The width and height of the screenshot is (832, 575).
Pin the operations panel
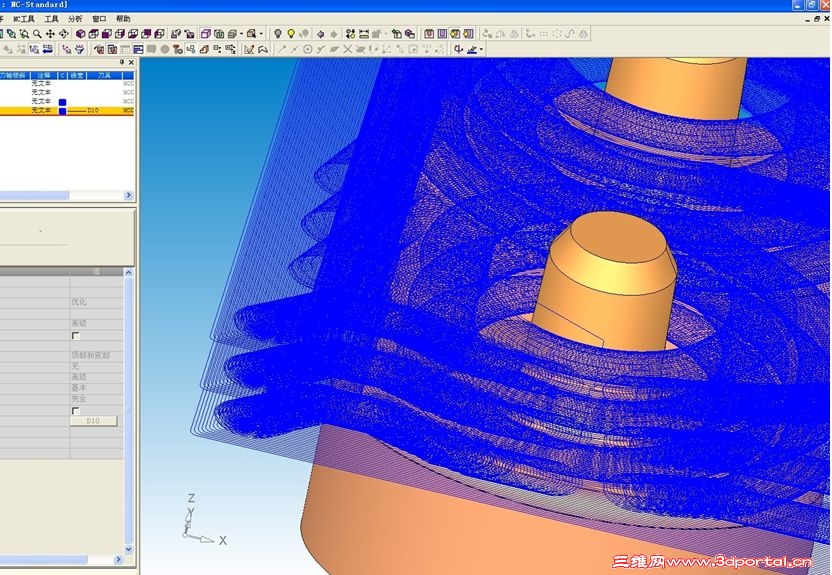pos(122,63)
